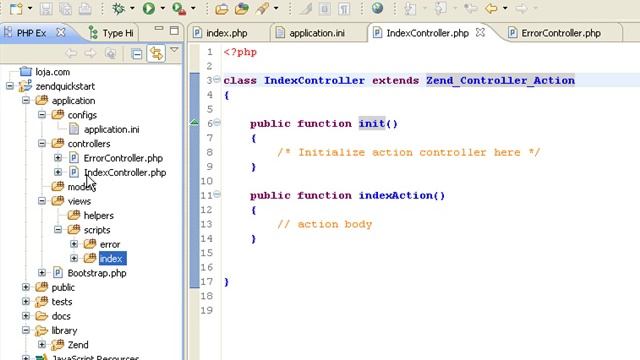Select the IndexController.php editor tab
Image resolution: width=640 pixels, height=360 pixels.
427,33
